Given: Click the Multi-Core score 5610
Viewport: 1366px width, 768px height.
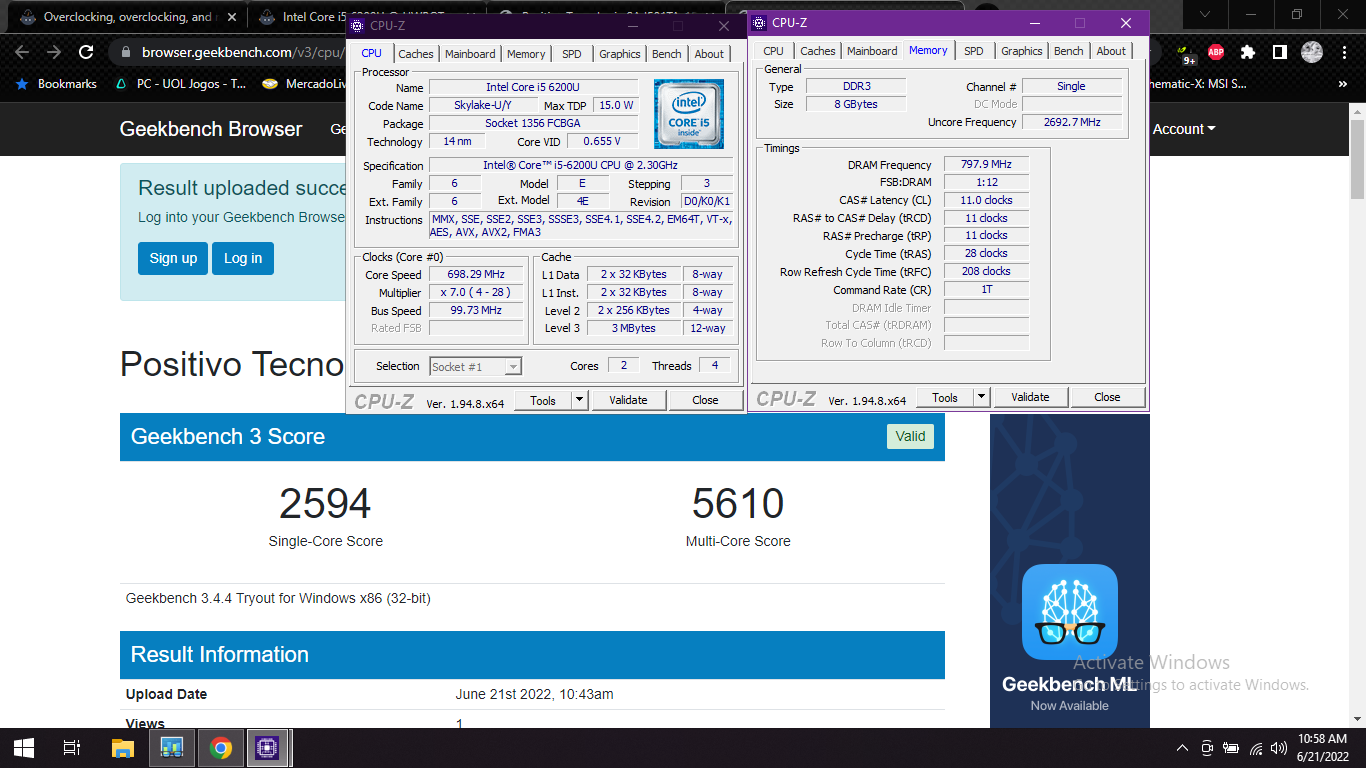Looking at the screenshot, I should click(738, 503).
